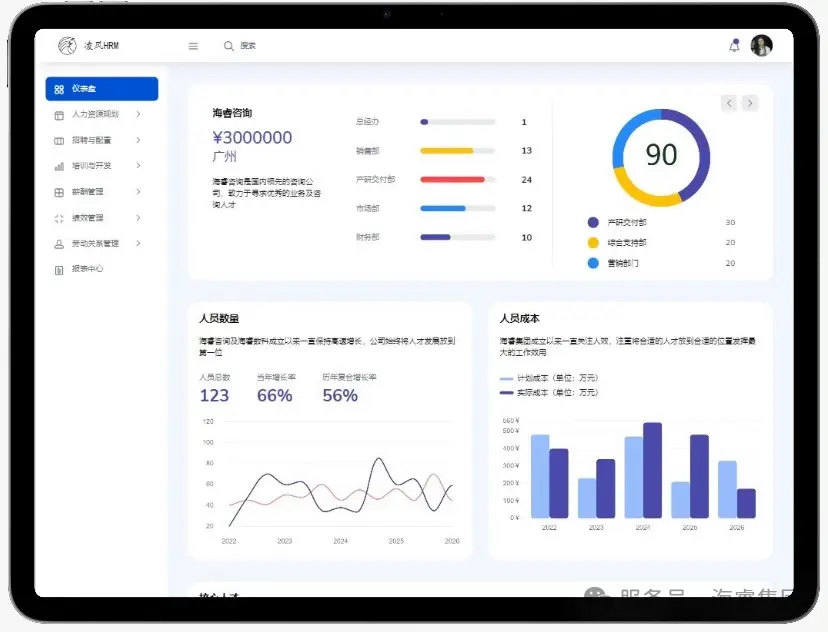Click the hamburger menu icon in header
828x632 pixels.
tap(193, 46)
